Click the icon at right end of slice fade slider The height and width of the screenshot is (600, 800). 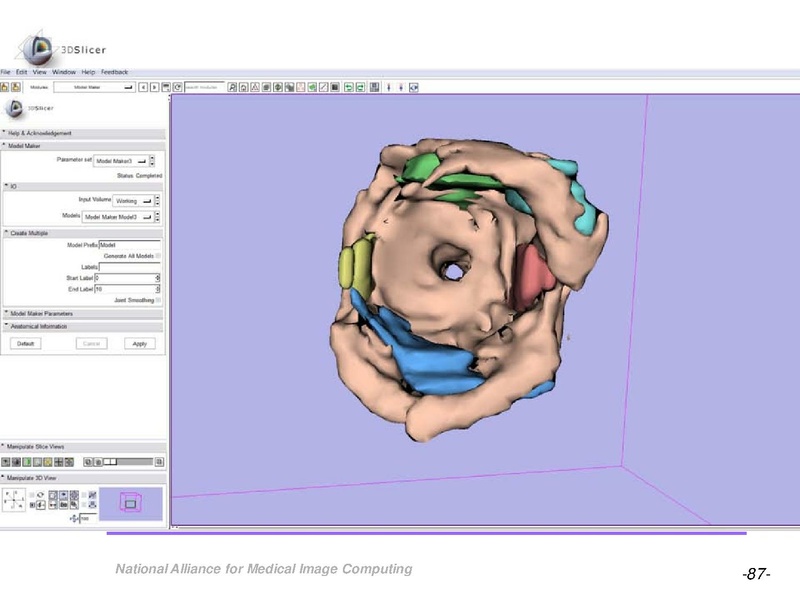click(x=160, y=462)
